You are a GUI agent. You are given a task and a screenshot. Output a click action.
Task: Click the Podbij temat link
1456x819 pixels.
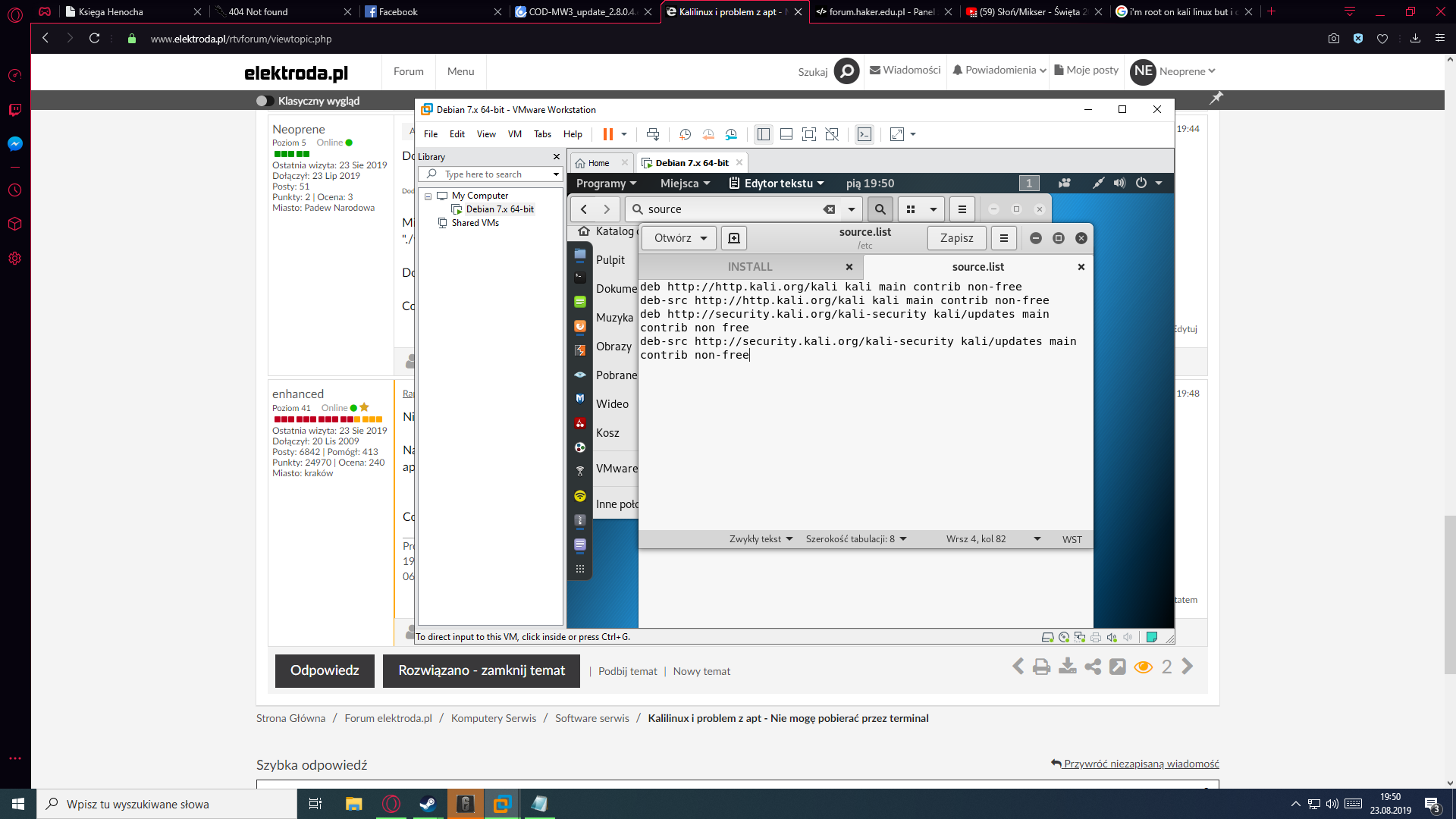click(x=628, y=671)
